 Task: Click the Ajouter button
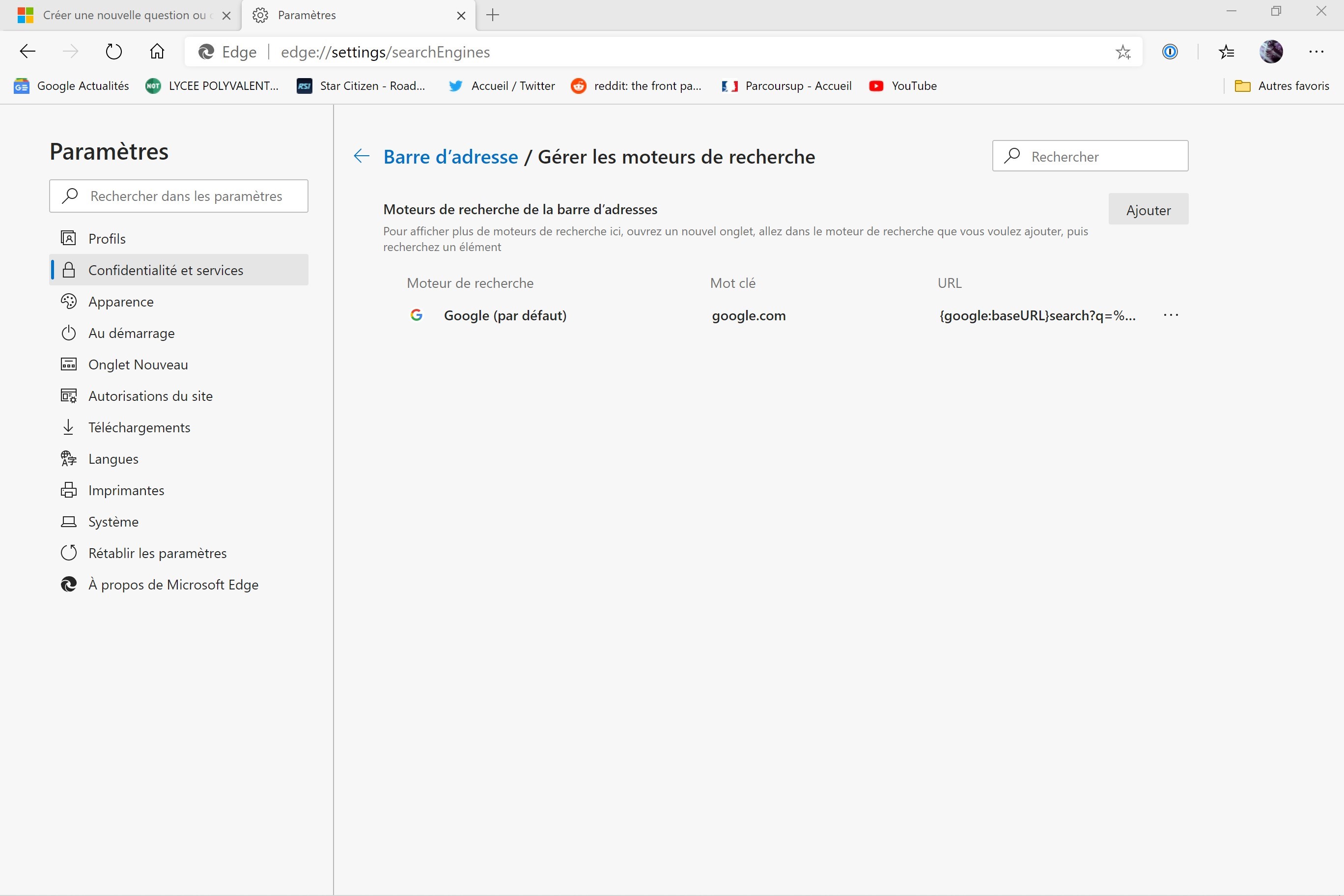tap(1148, 209)
